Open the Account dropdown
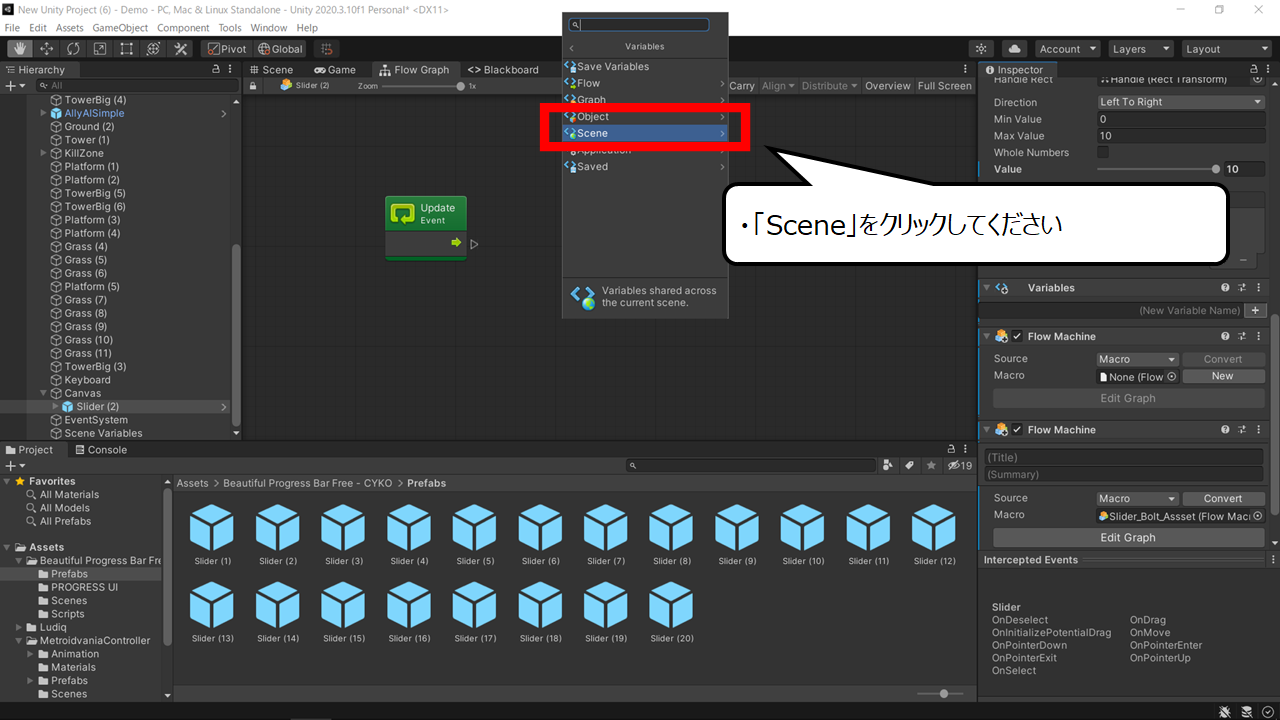Viewport: 1280px width, 720px height. point(1067,48)
